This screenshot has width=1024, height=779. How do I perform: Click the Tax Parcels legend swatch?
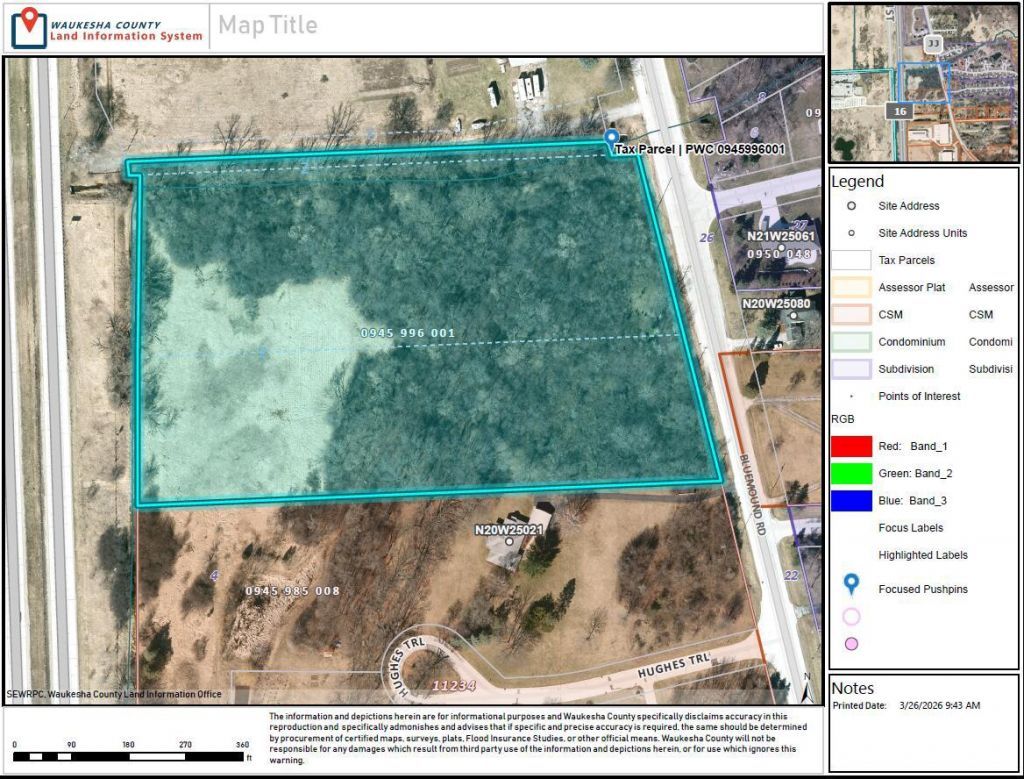[x=851, y=260]
